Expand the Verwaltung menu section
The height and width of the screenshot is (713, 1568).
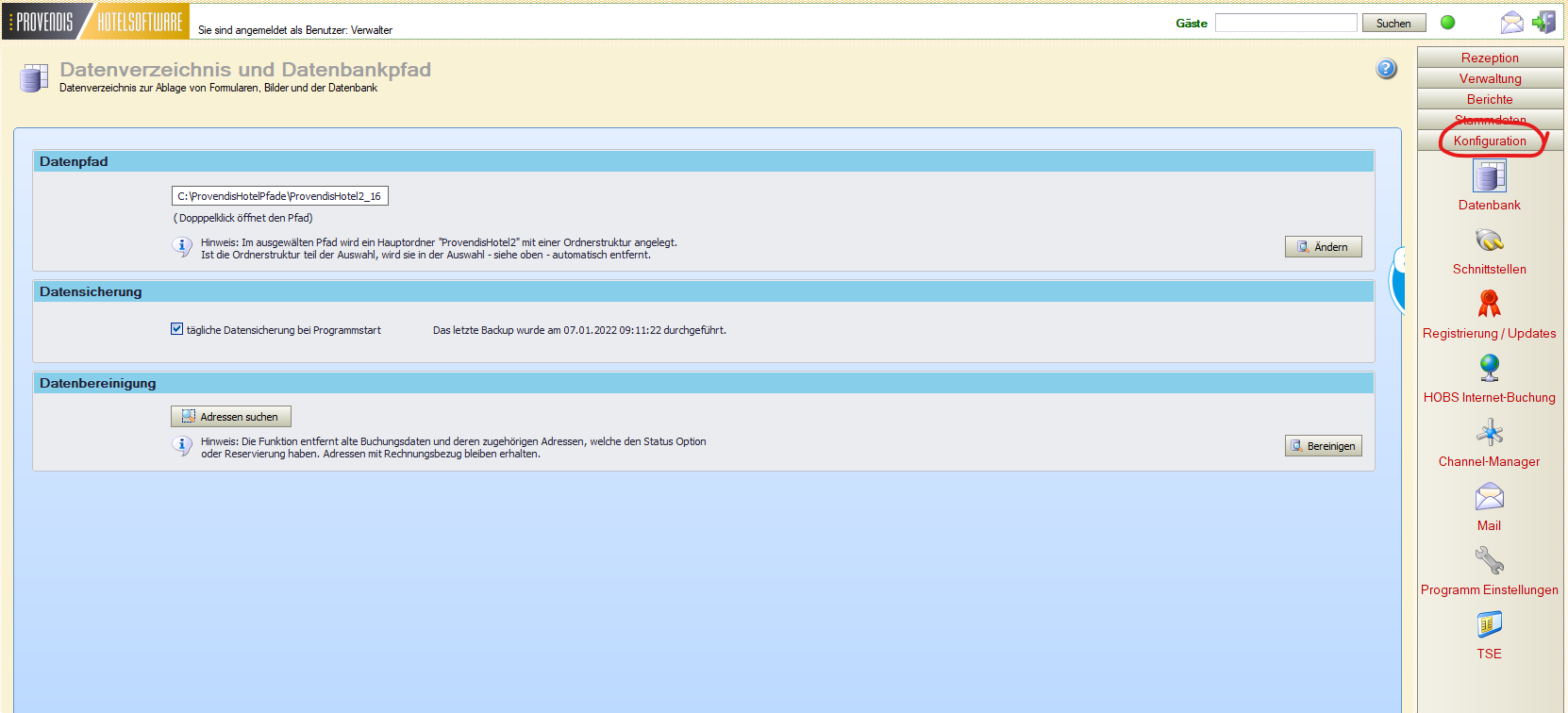point(1490,78)
